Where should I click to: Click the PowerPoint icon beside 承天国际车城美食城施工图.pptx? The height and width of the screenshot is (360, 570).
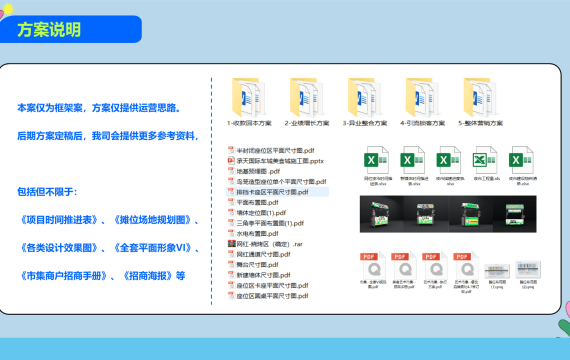click(x=231, y=160)
